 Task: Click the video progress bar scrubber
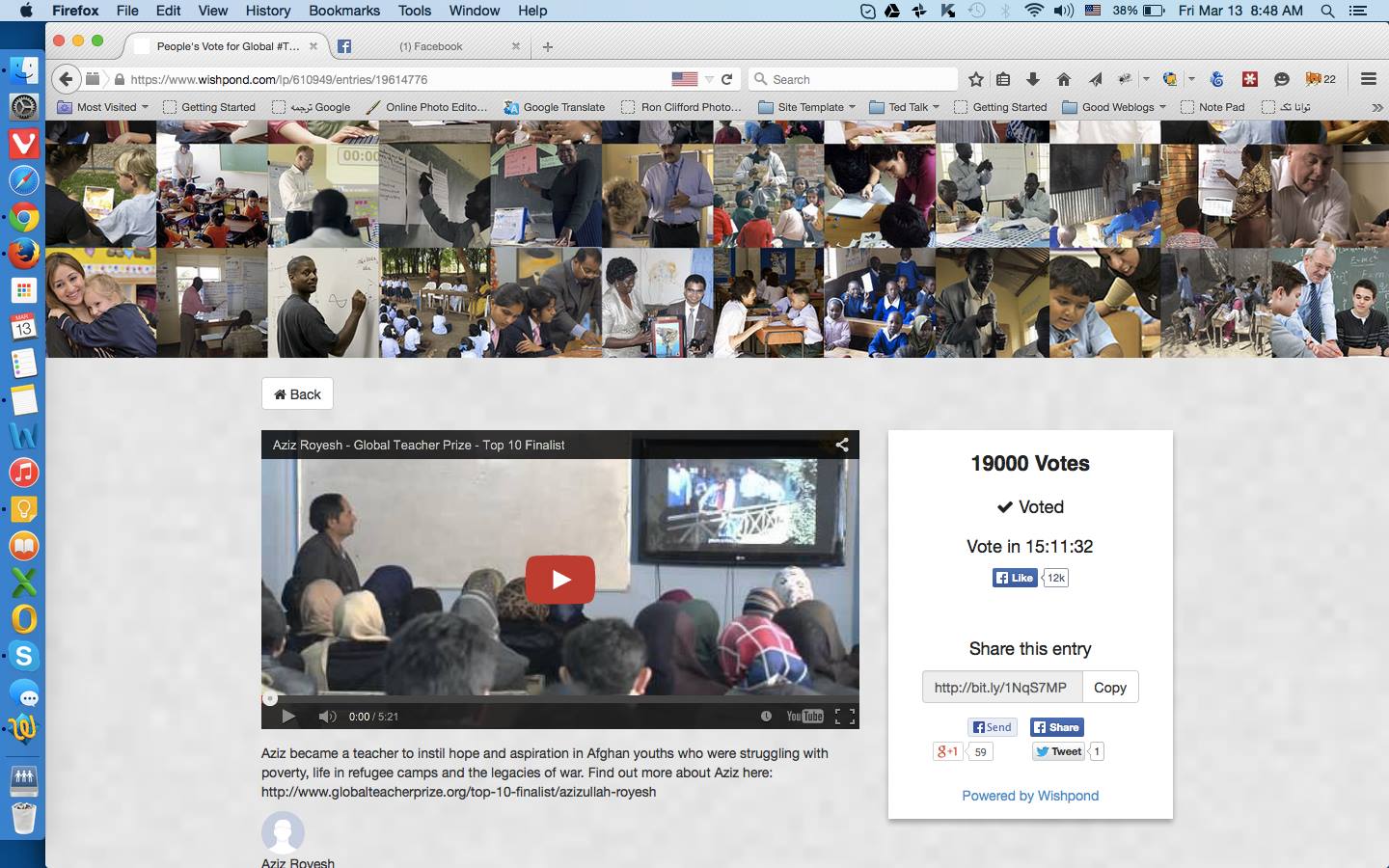pyautogui.click(x=270, y=698)
